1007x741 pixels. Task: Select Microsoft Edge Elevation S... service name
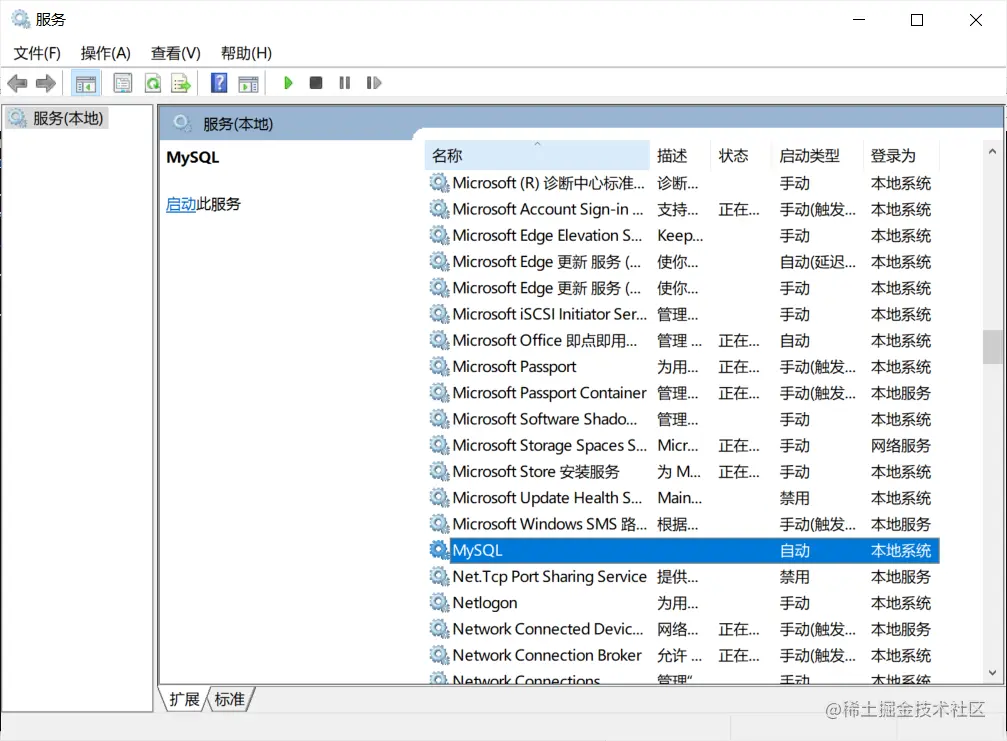click(x=547, y=236)
